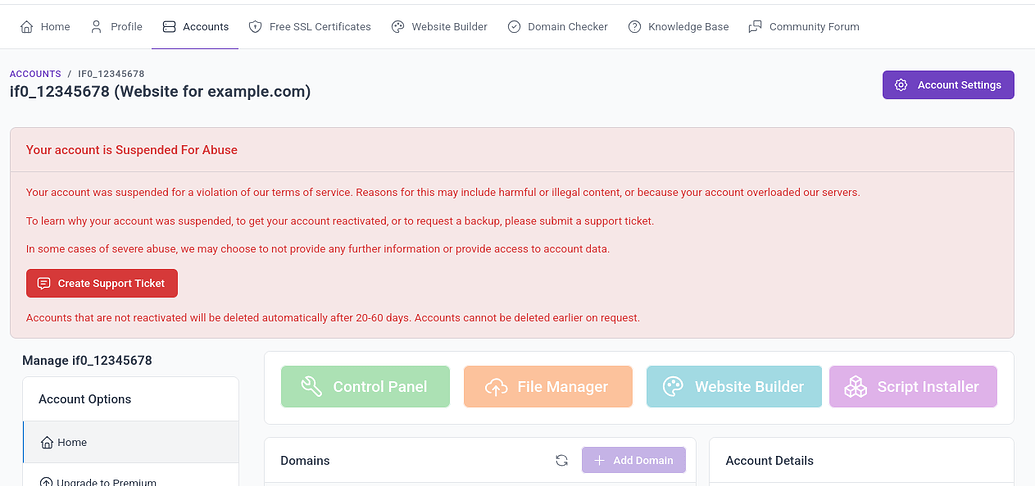Select Upgrade to Premium in the sidebar
This screenshot has height=486, width=1035.
click(x=131, y=477)
